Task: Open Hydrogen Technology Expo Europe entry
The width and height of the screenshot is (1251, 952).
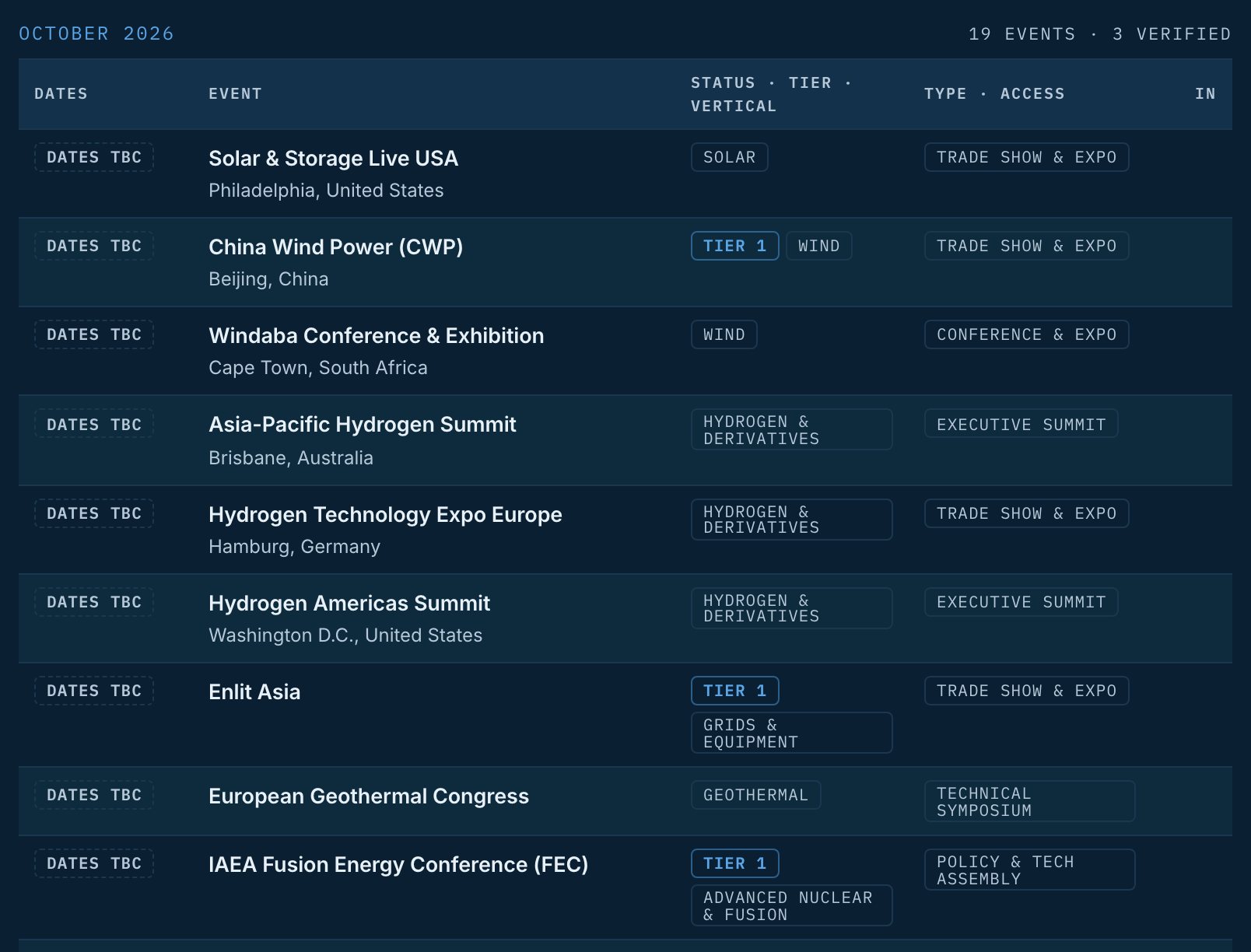Action: (385, 515)
